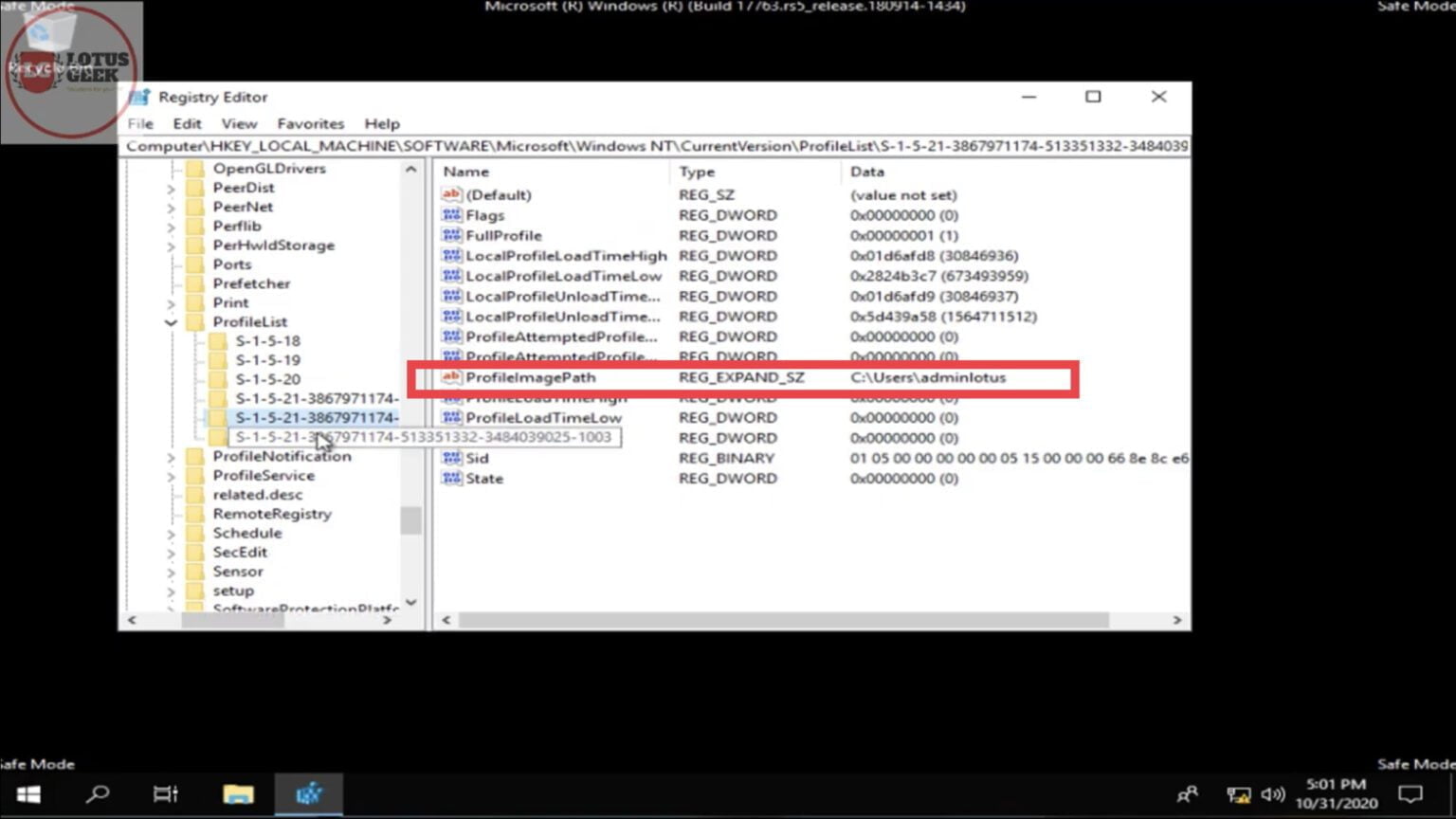
Task: Select the S-1-5-18 profile key
Action: point(267,340)
